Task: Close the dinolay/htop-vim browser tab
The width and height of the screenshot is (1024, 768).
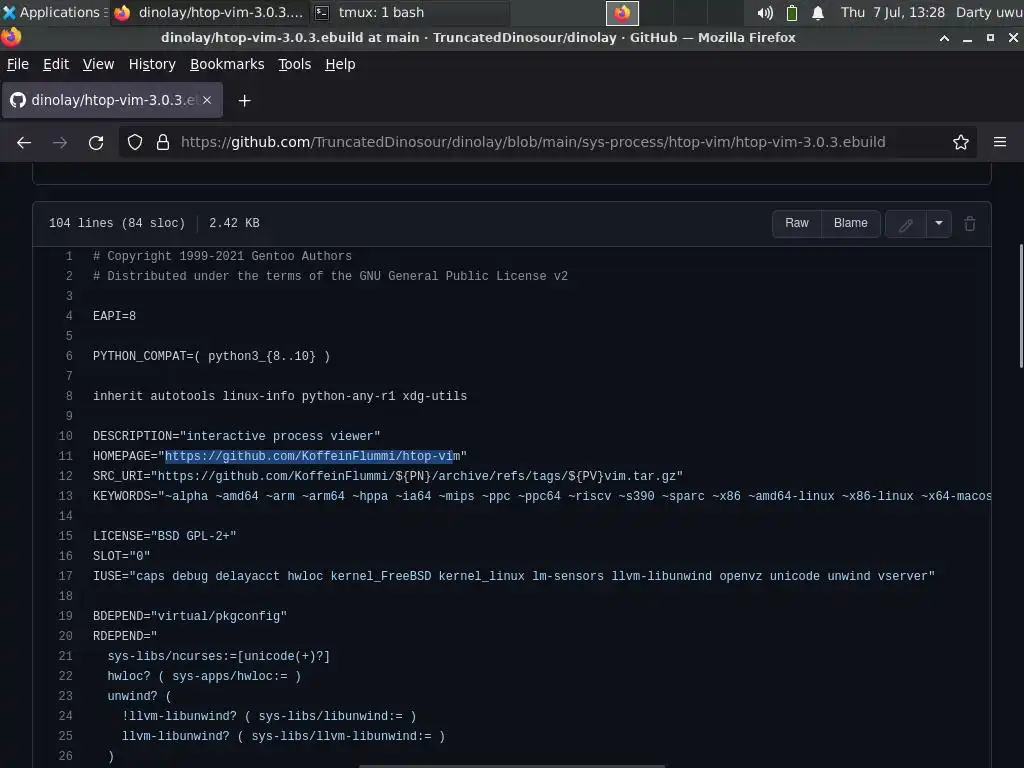Action: point(206,100)
